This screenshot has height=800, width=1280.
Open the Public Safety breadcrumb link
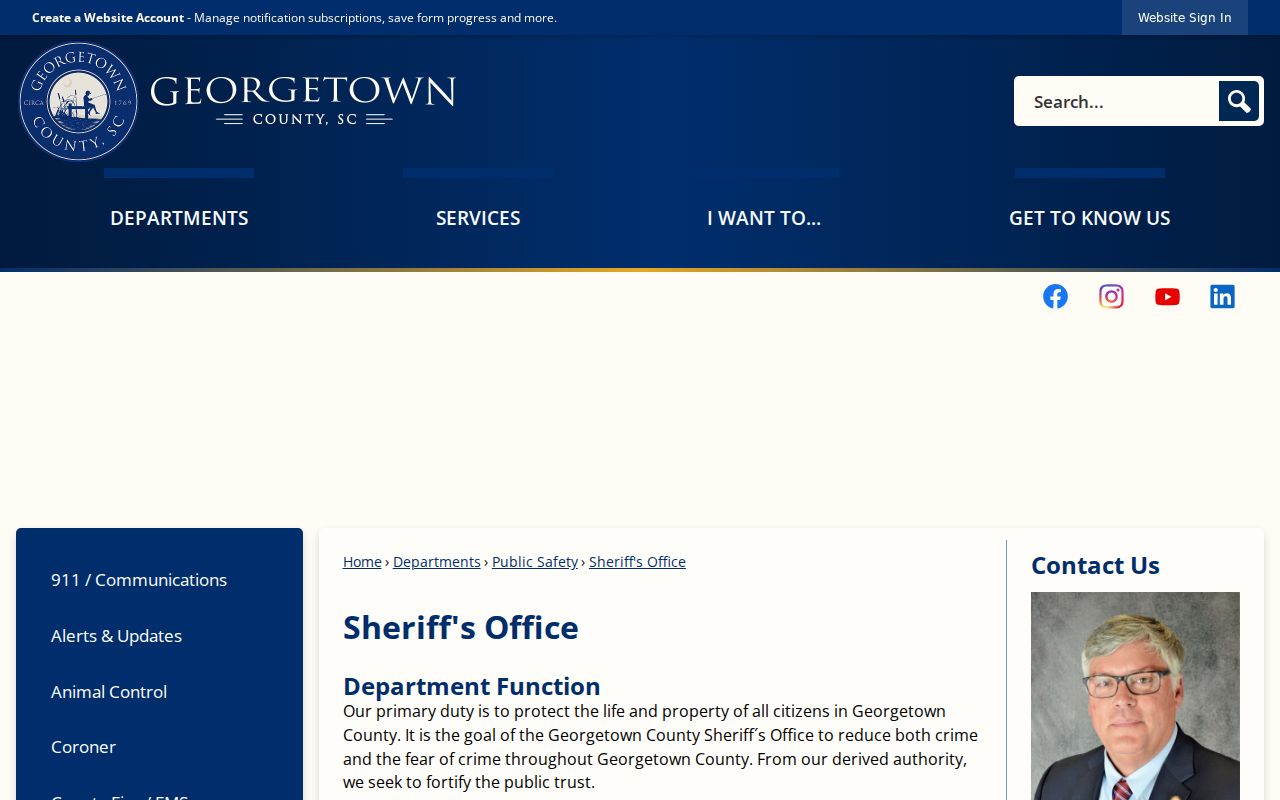pyautogui.click(x=535, y=562)
